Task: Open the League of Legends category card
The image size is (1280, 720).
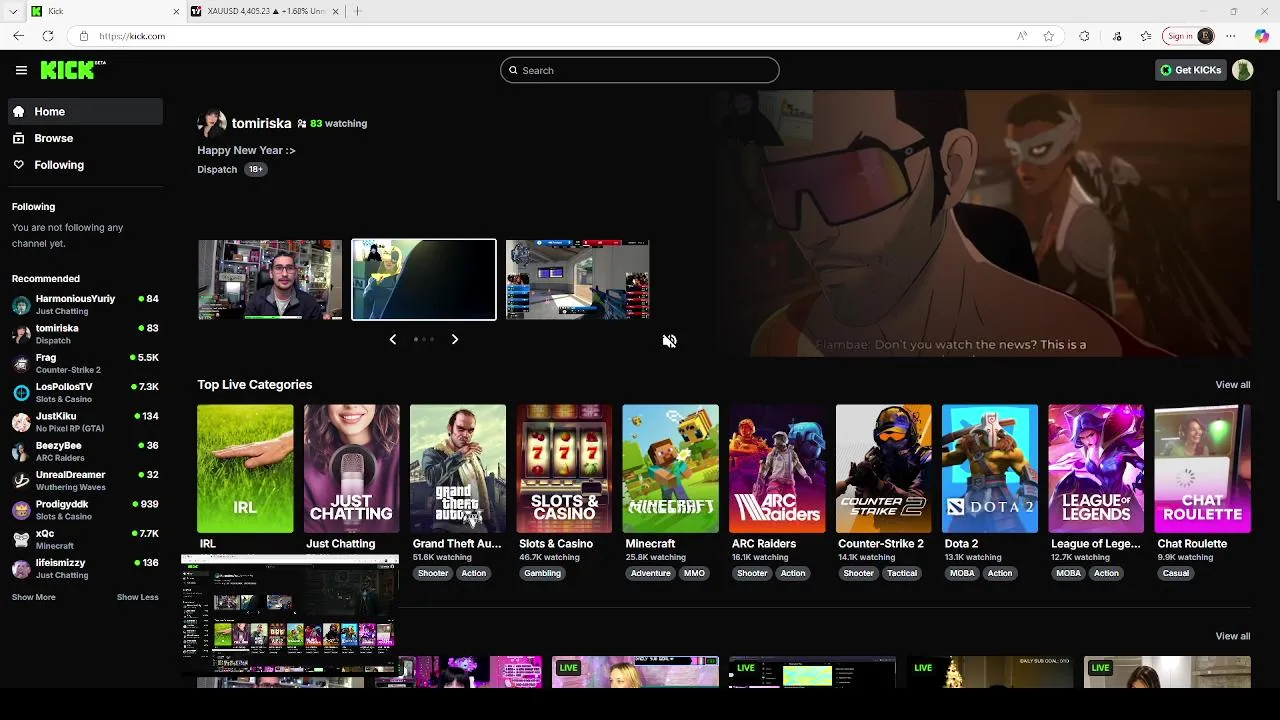Action: [x=1096, y=469]
